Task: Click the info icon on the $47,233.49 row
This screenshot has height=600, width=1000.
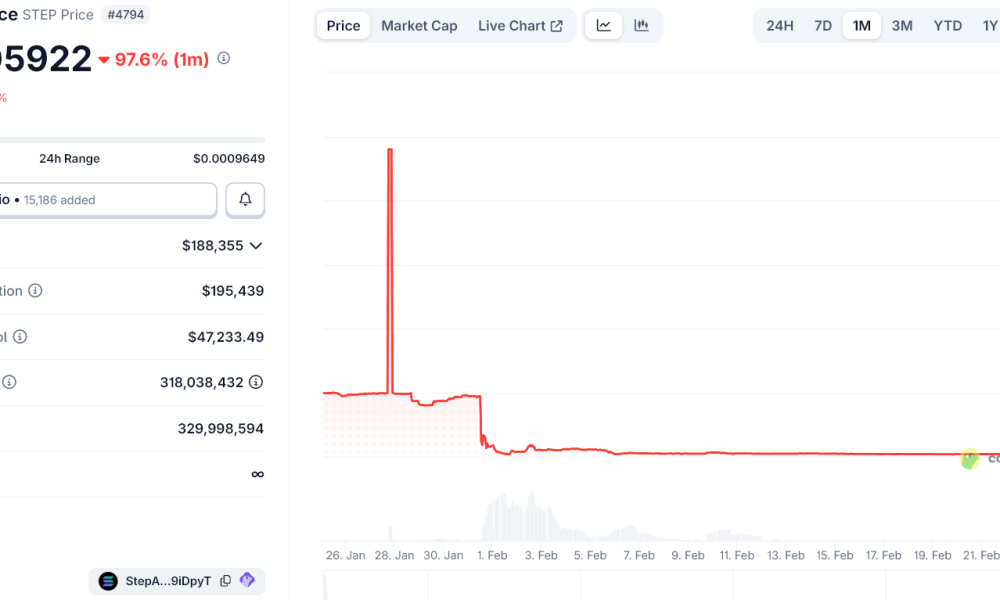Action: pyautogui.click(x=22, y=336)
